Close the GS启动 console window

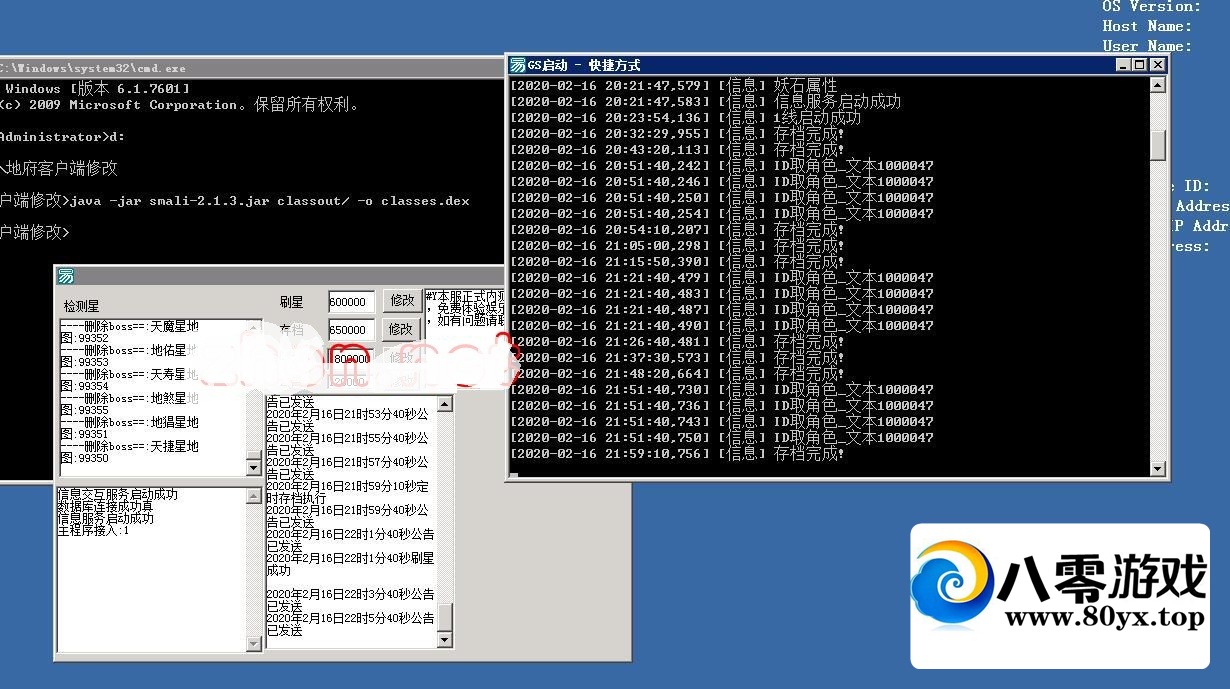[x=1157, y=65]
